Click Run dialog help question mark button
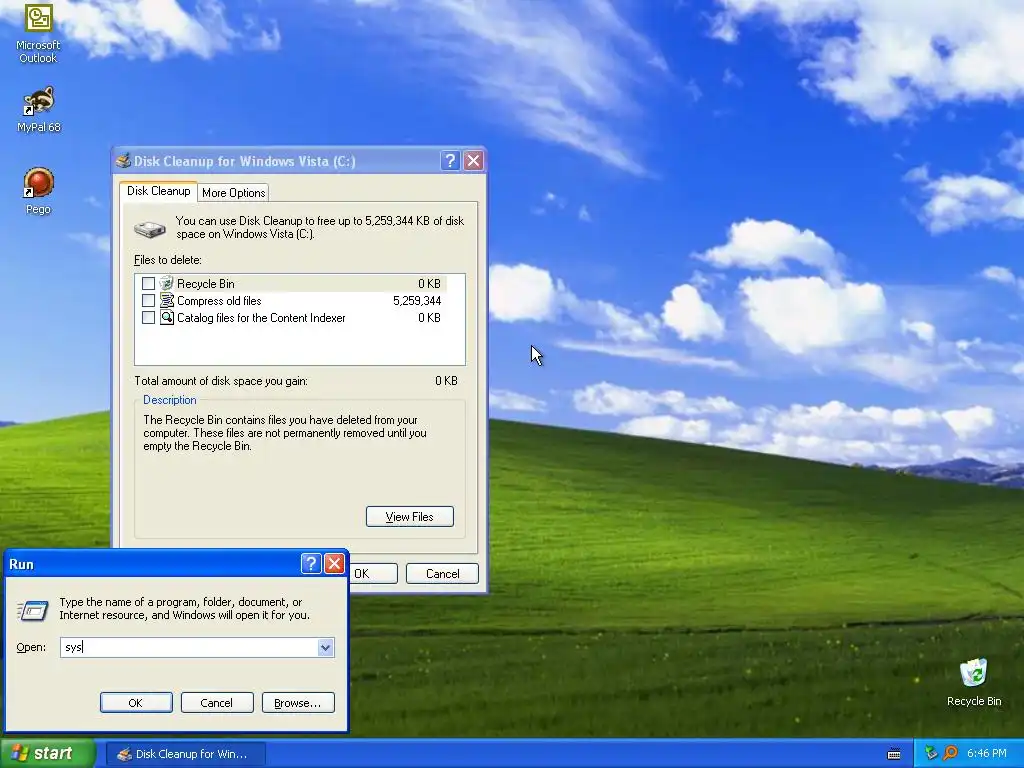The width and height of the screenshot is (1024, 768). (x=311, y=564)
